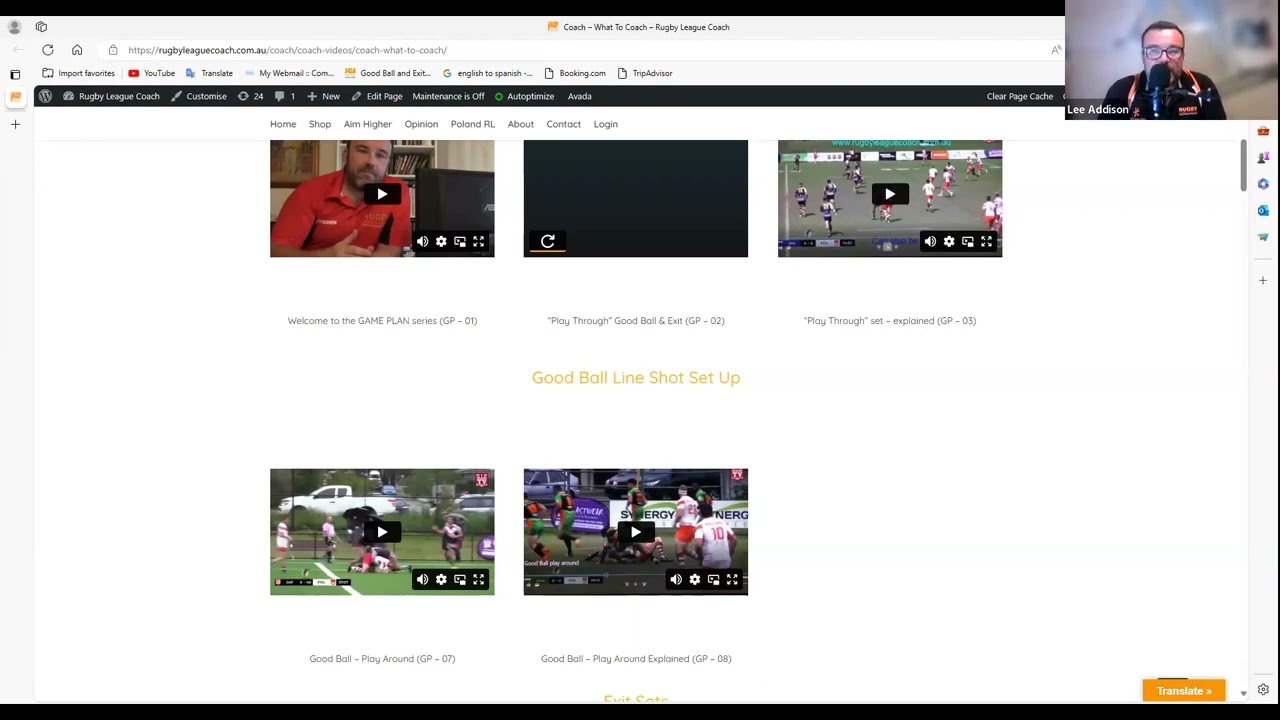The height and width of the screenshot is (720, 1280).
Task: Open the Aim Higher menu
Action: coord(368,124)
